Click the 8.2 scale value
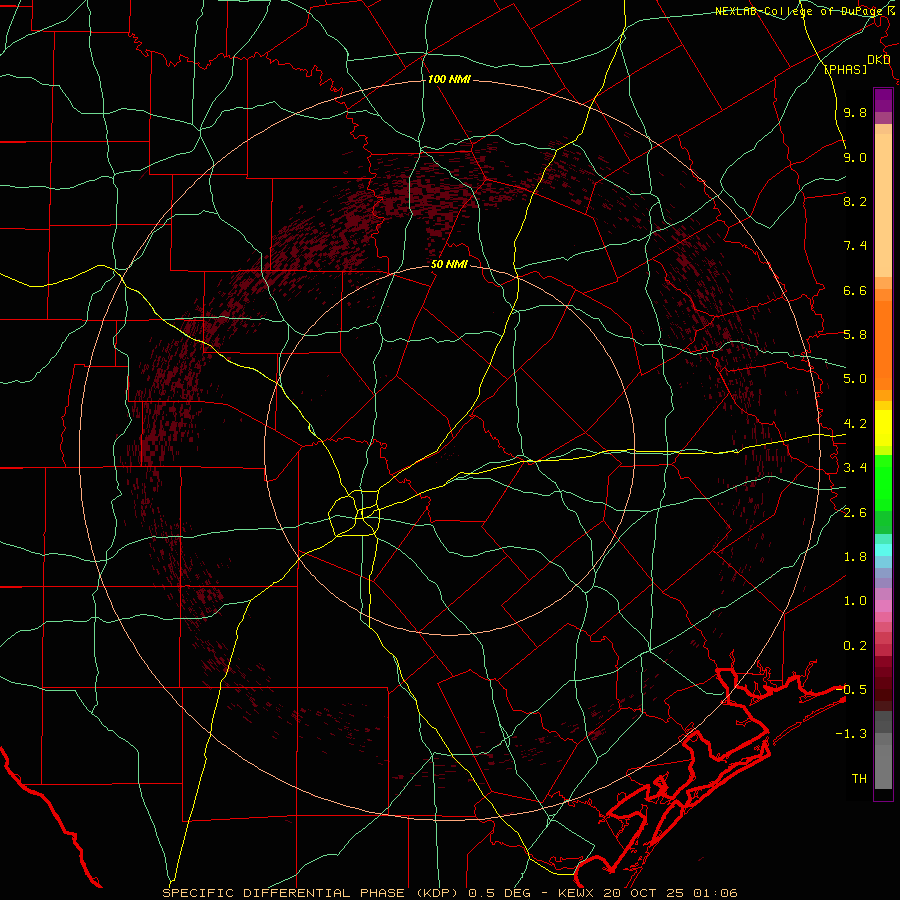The height and width of the screenshot is (900, 900). [x=855, y=201]
